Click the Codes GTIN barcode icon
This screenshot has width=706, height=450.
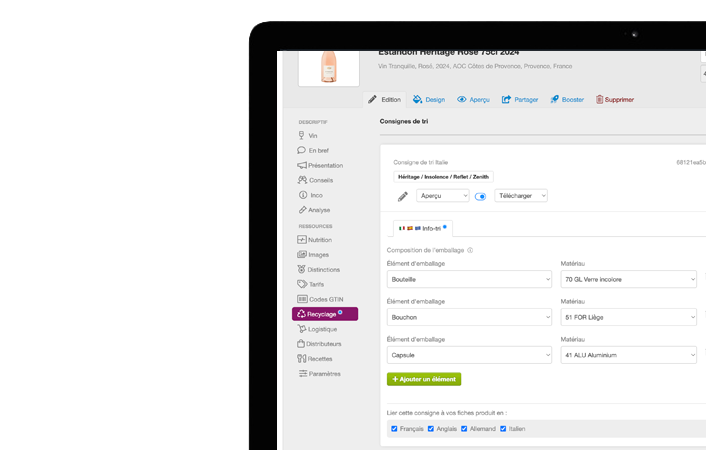pos(302,299)
